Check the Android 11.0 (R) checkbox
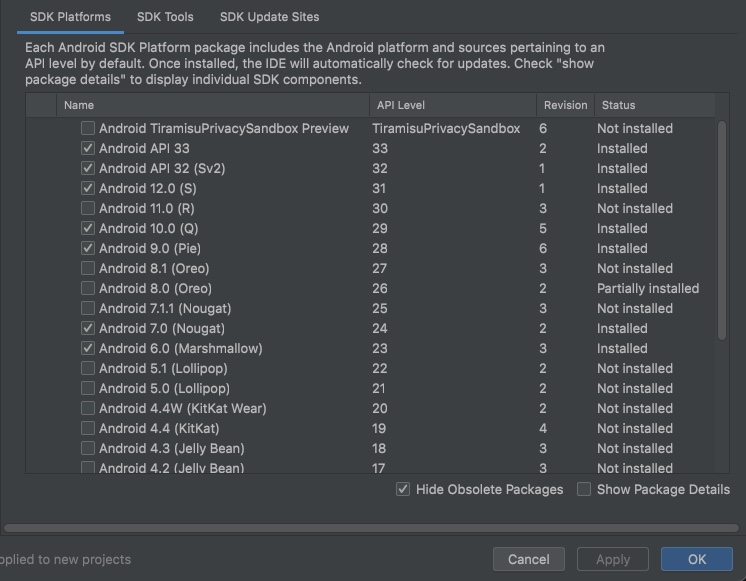Image resolution: width=746 pixels, height=581 pixels. point(88,209)
